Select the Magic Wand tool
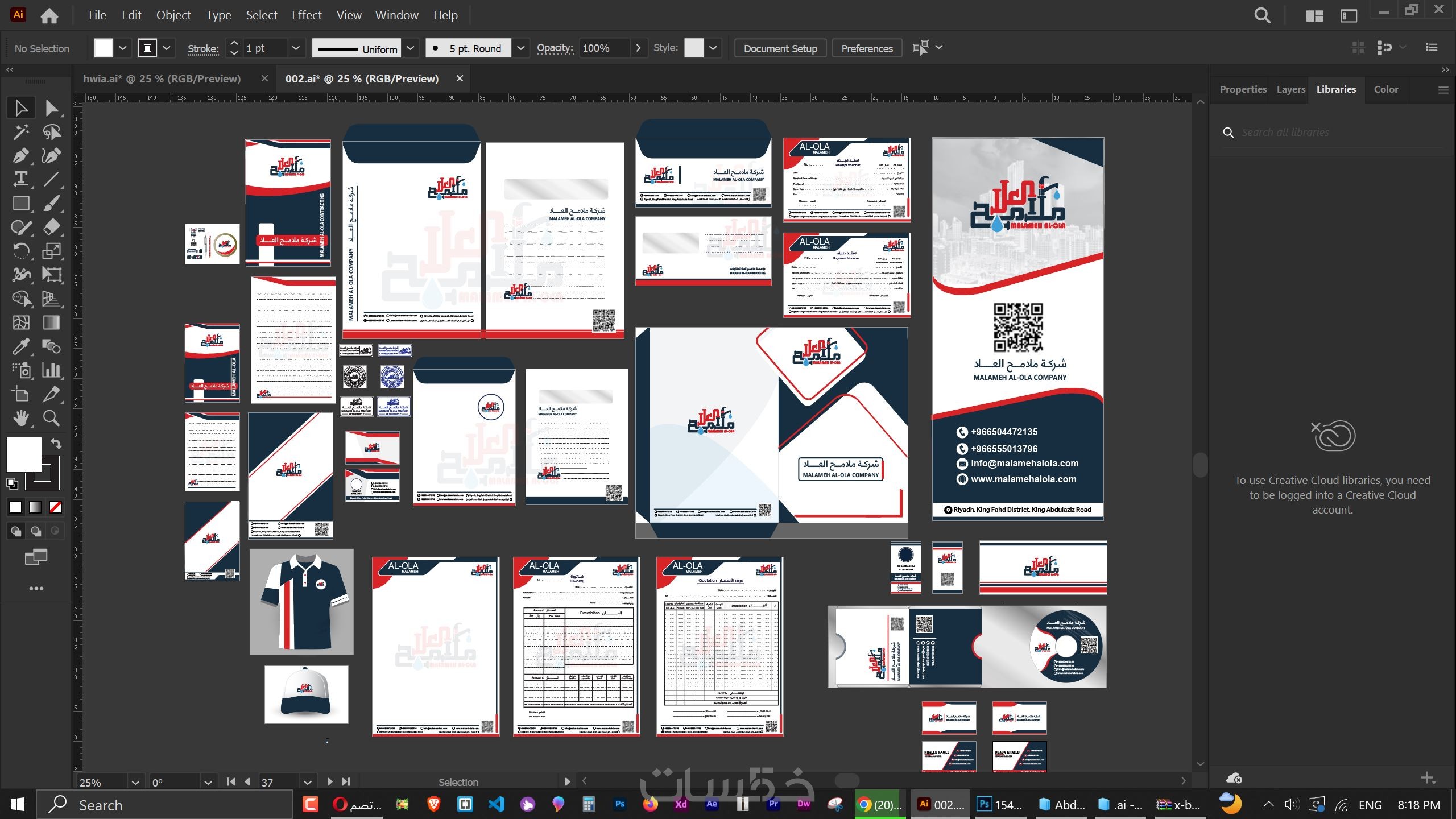This screenshot has width=1456, height=819. 21,132
